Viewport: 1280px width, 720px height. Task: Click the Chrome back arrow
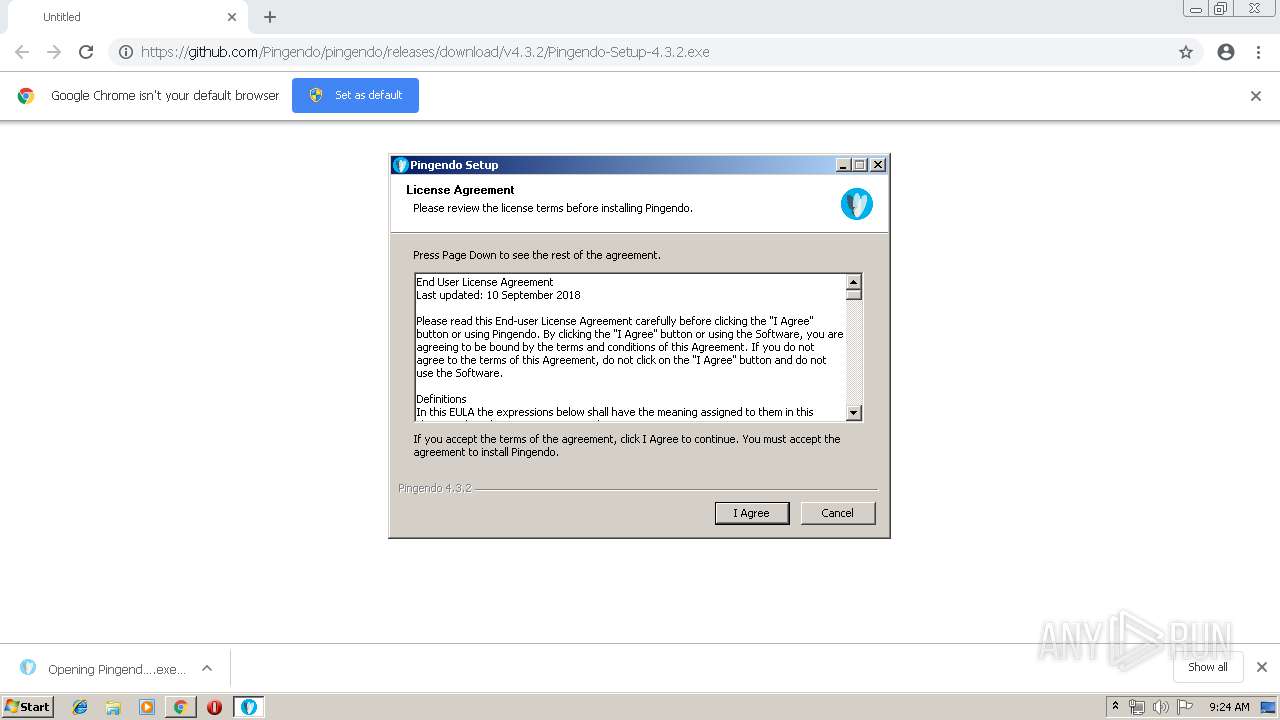point(22,52)
